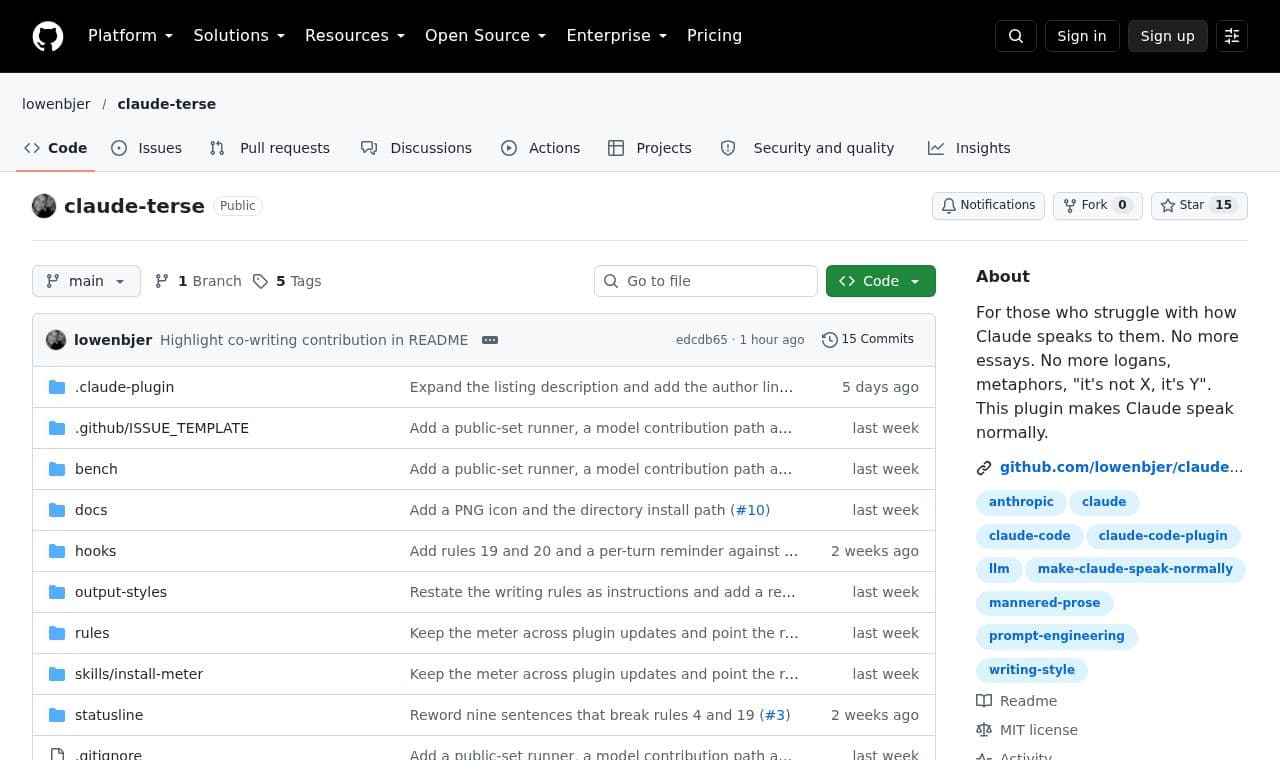Fork the repository using Fork button
Viewport: 1280px width, 760px height.
click(x=1097, y=205)
